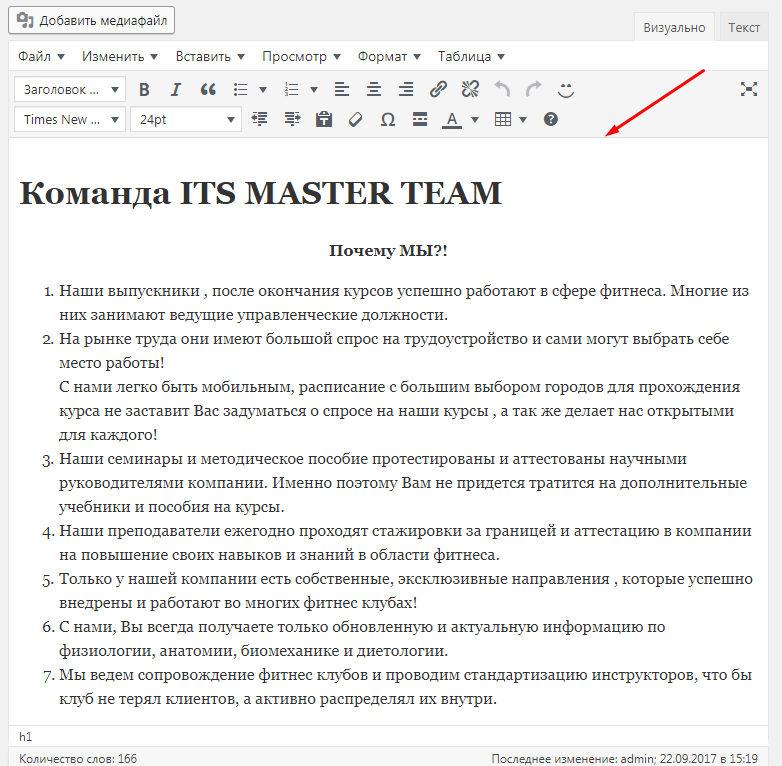Open bulleted list style options arrow
The width and height of the screenshot is (782, 766).
click(x=263, y=90)
